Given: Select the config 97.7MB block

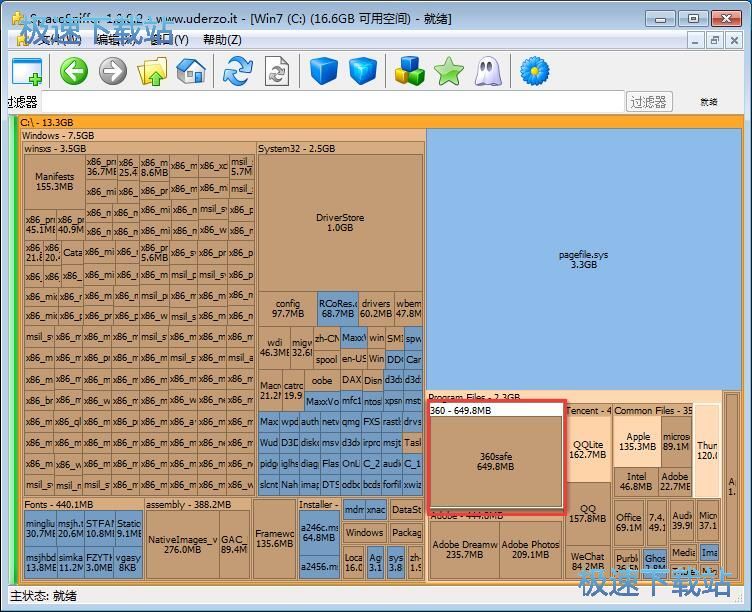Looking at the screenshot, I should click(x=288, y=308).
